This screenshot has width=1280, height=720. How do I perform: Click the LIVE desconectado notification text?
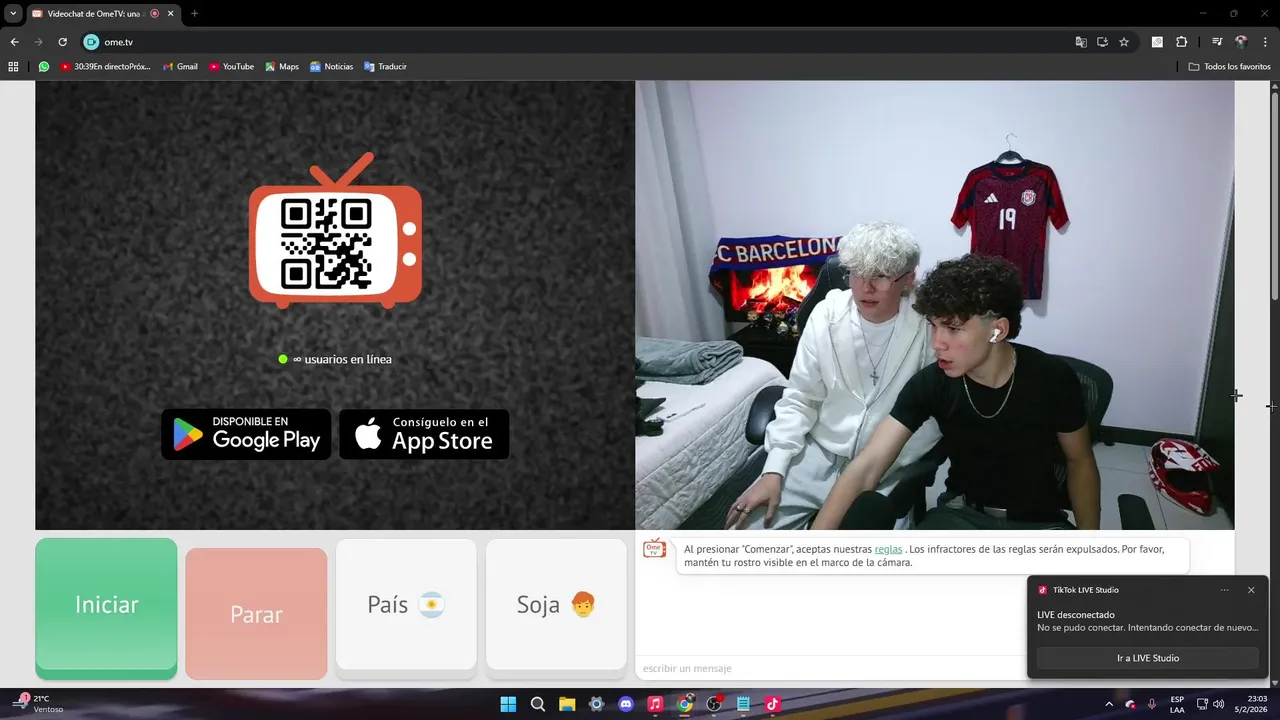(x=1075, y=615)
